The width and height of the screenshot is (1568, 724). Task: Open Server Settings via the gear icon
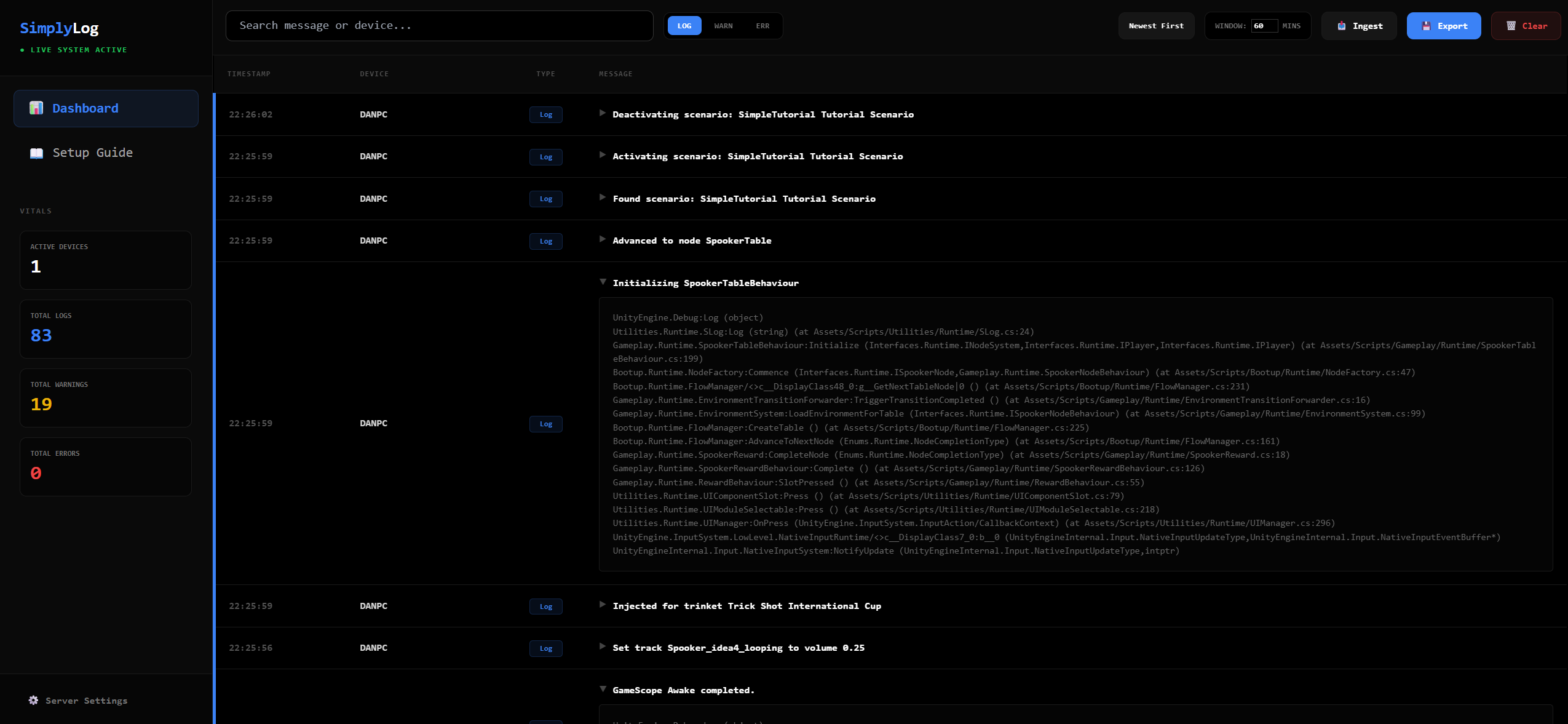pos(34,700)
